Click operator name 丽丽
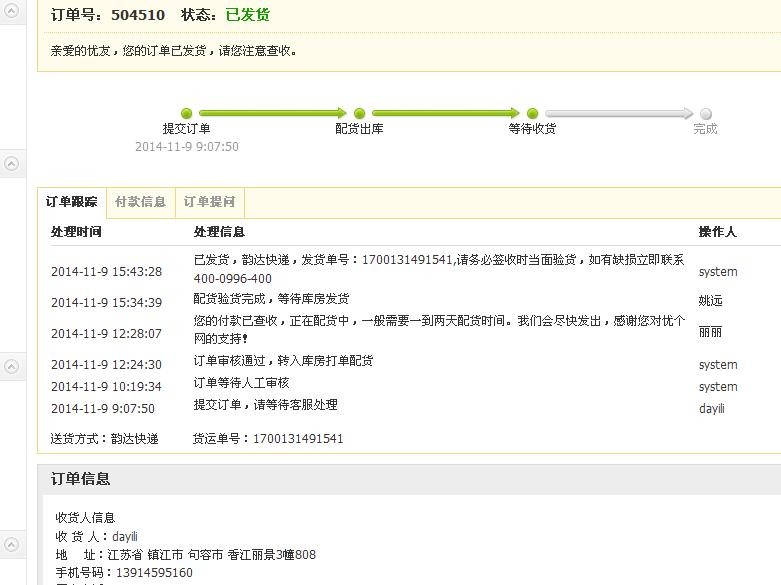Image resolution: width=781 pixels, height=585 pixels. (x=710, y=332)
